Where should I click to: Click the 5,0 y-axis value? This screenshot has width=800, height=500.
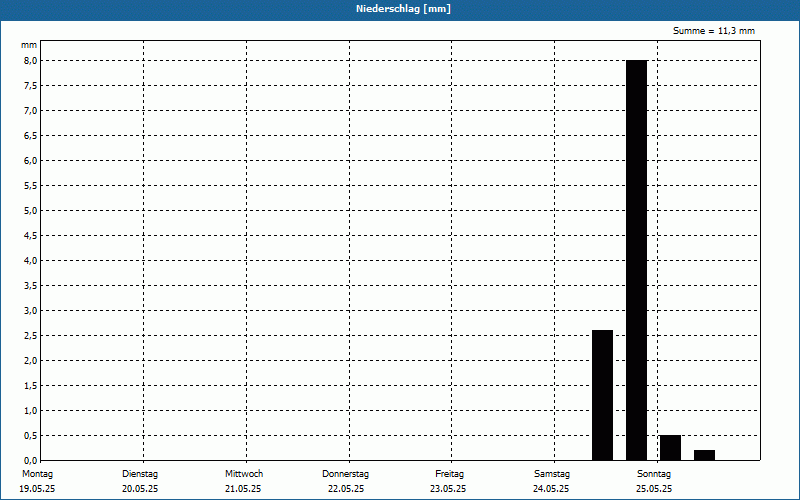31,211
